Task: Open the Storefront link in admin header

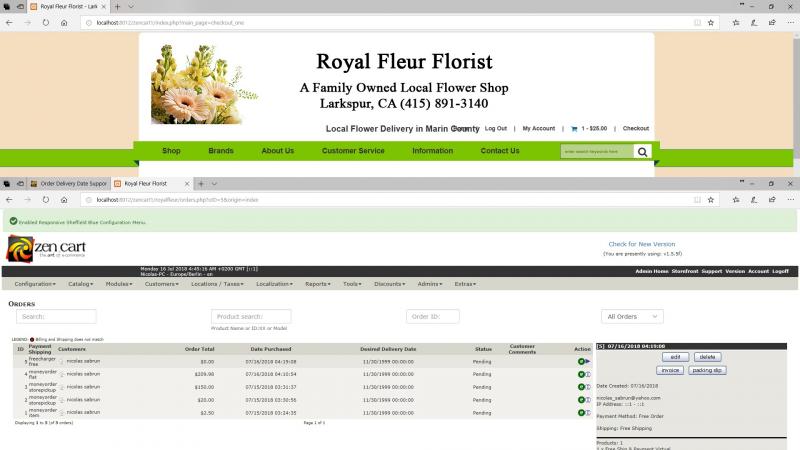Action: 685,271
